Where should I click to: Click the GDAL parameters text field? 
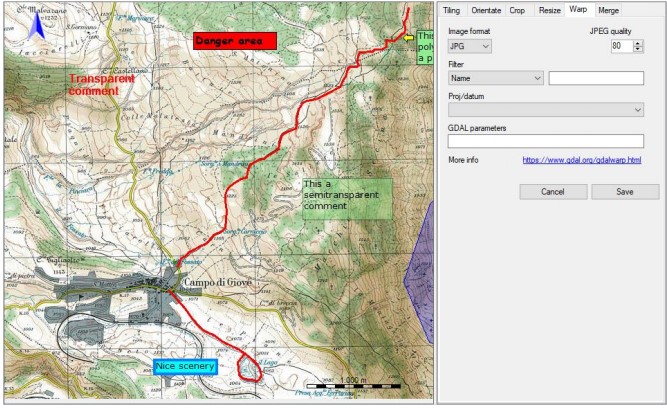click(x=546, y=141)
